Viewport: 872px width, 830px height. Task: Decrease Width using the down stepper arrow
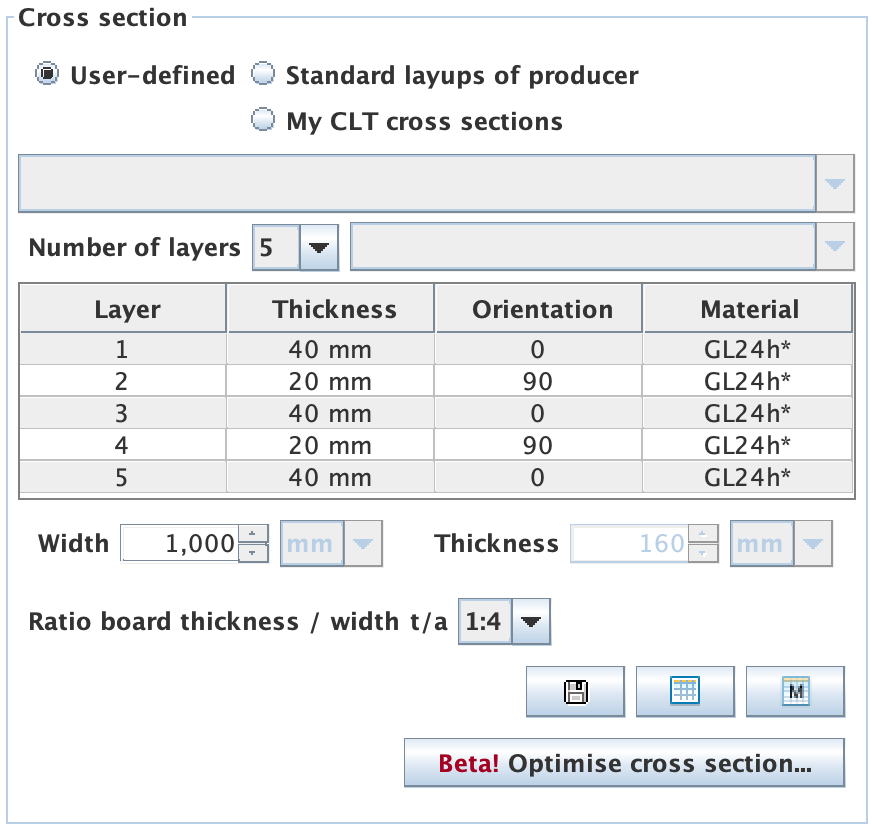255,553
